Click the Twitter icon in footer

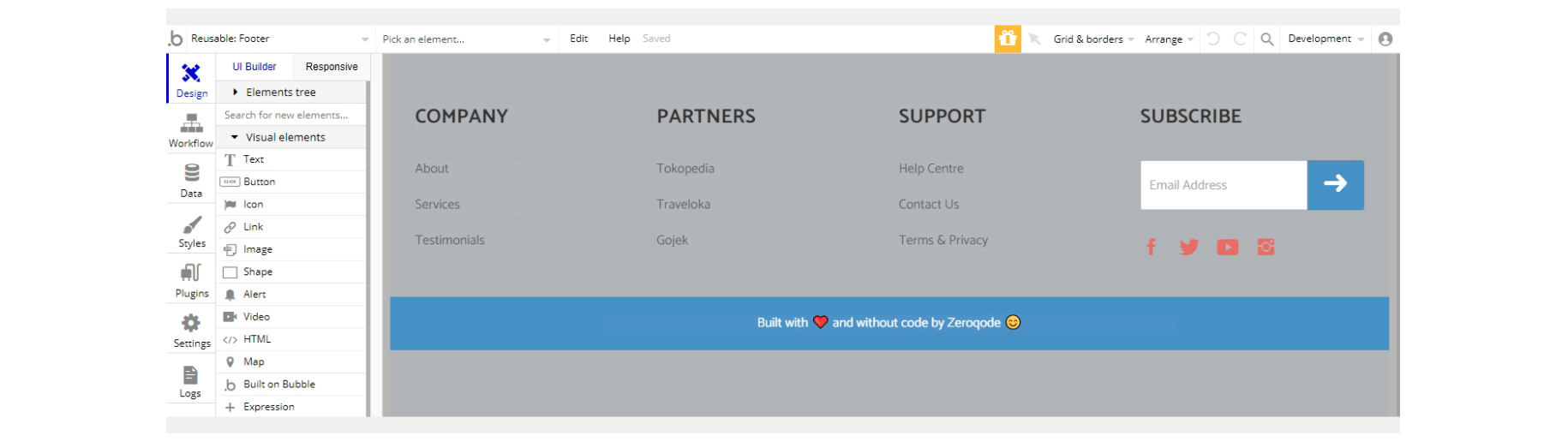coord(1189,247)
